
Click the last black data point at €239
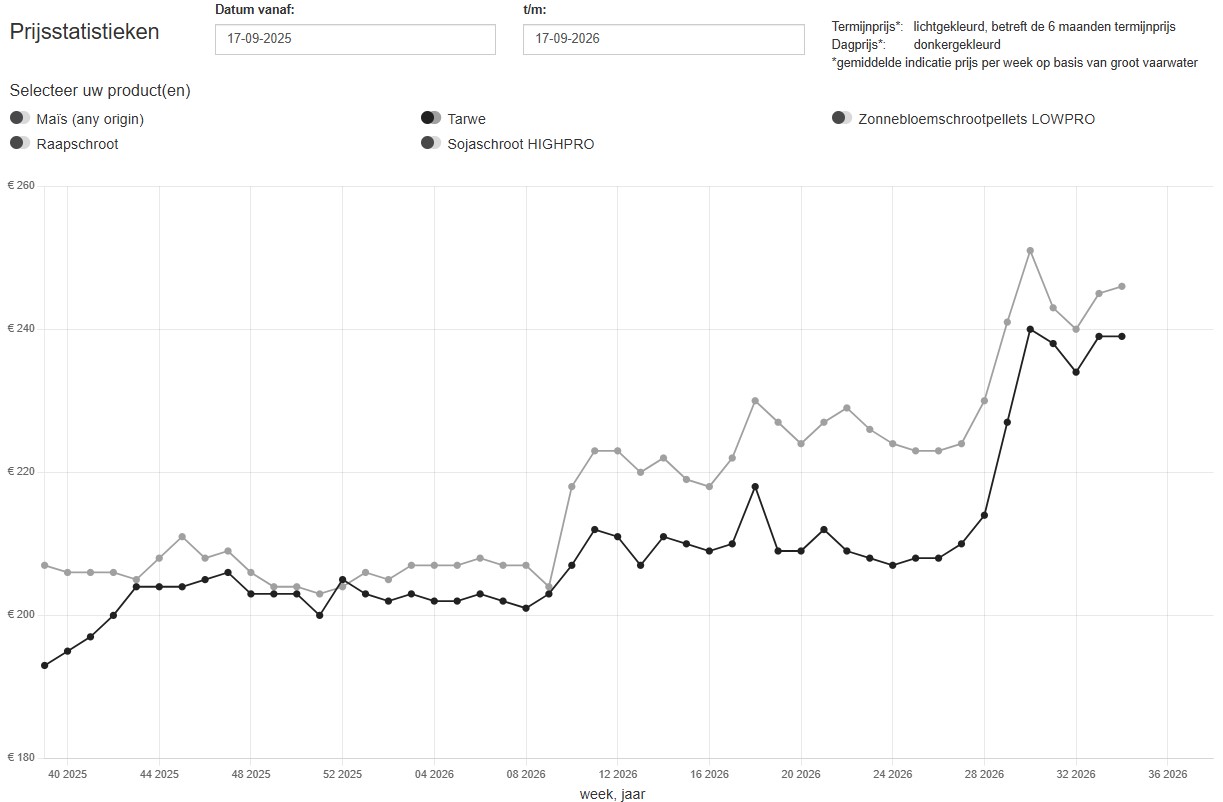point(1122,336)
